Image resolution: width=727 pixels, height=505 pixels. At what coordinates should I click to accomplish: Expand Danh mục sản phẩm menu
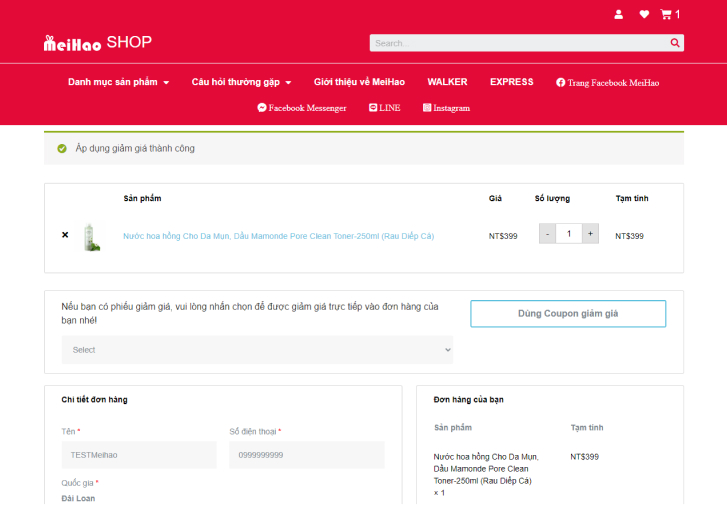(x=118, y=82)
